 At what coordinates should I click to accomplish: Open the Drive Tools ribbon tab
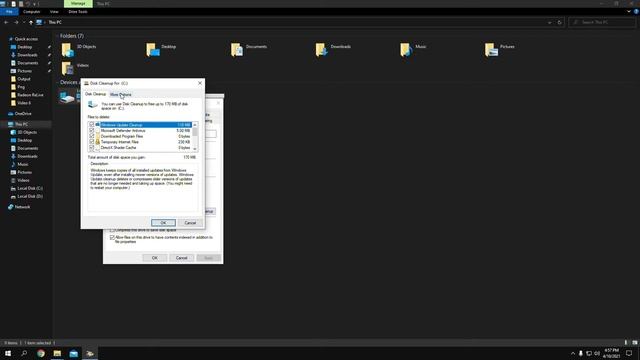click(78, 12)
